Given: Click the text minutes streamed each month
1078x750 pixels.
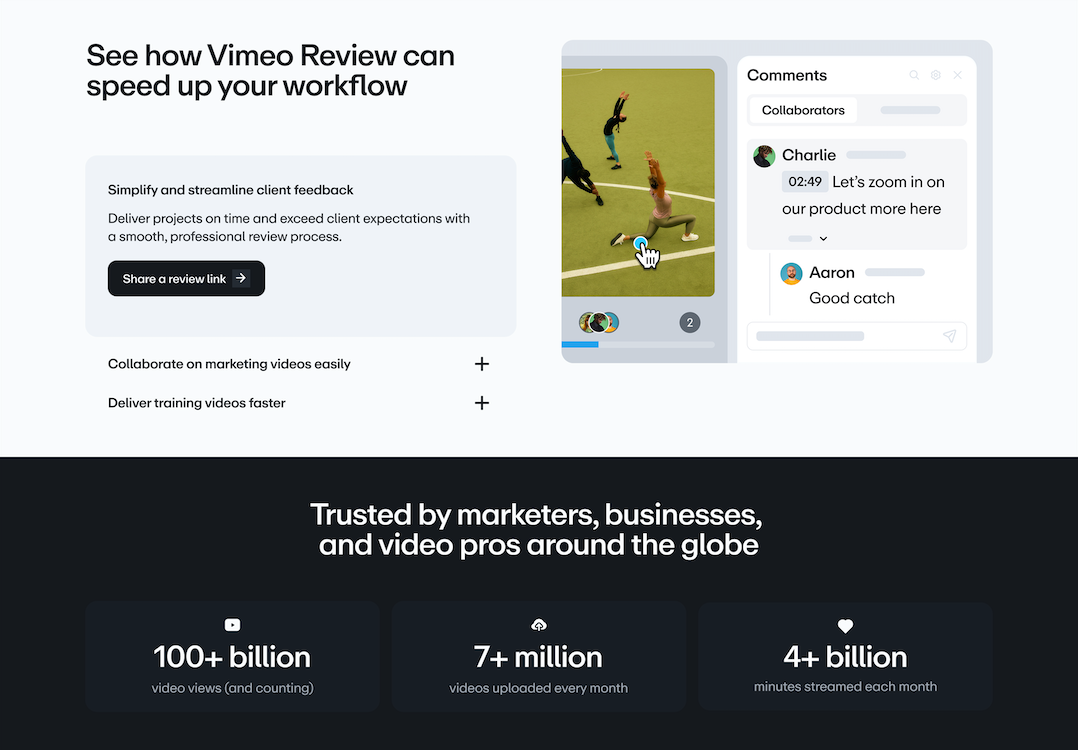Looking at the screenshot, I should click(x=845, y=686).
